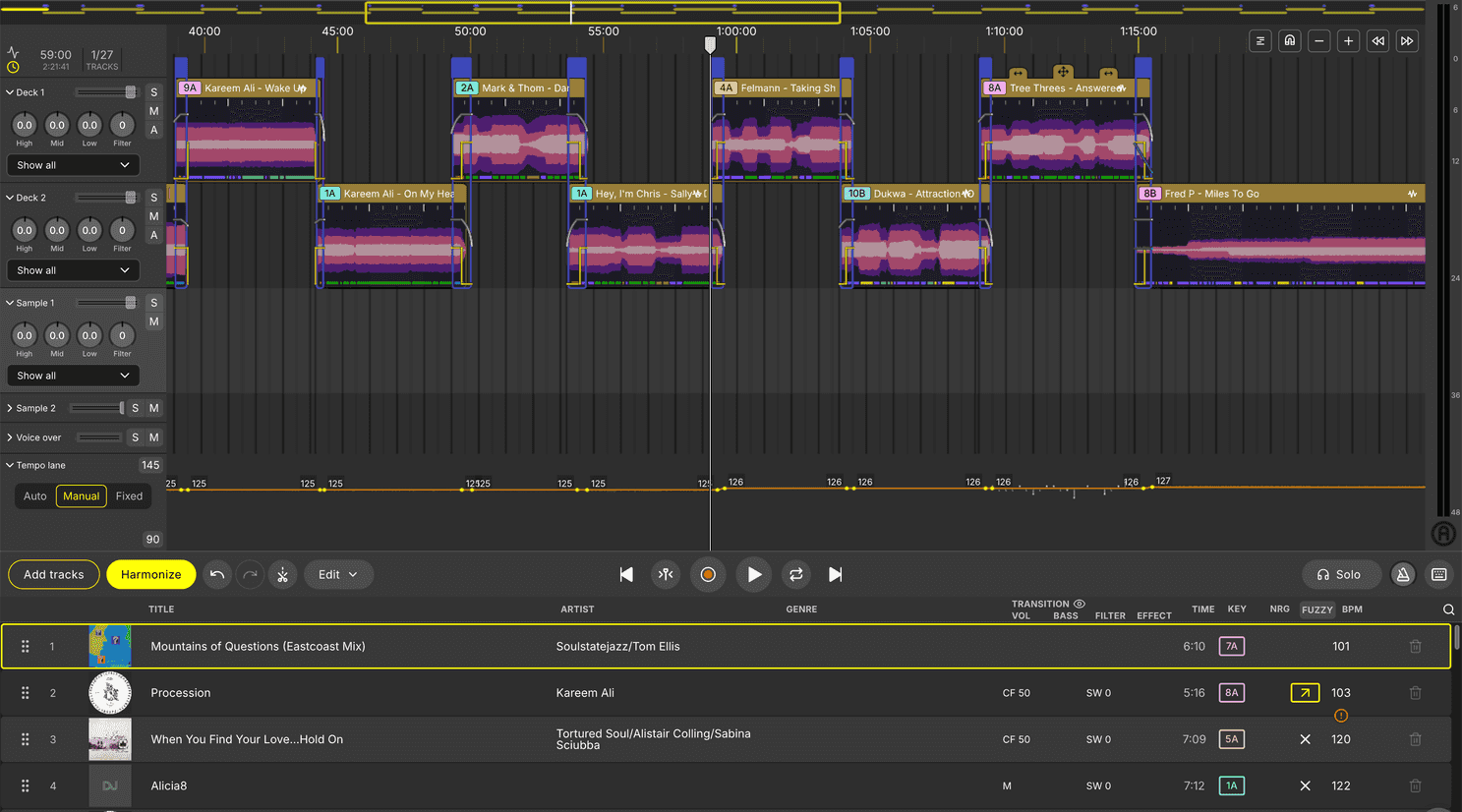Image resolution: width=1462 pixels, height=812 pixels.
Task: Toggle the magnet snap icon
Action: point(1289,40)
